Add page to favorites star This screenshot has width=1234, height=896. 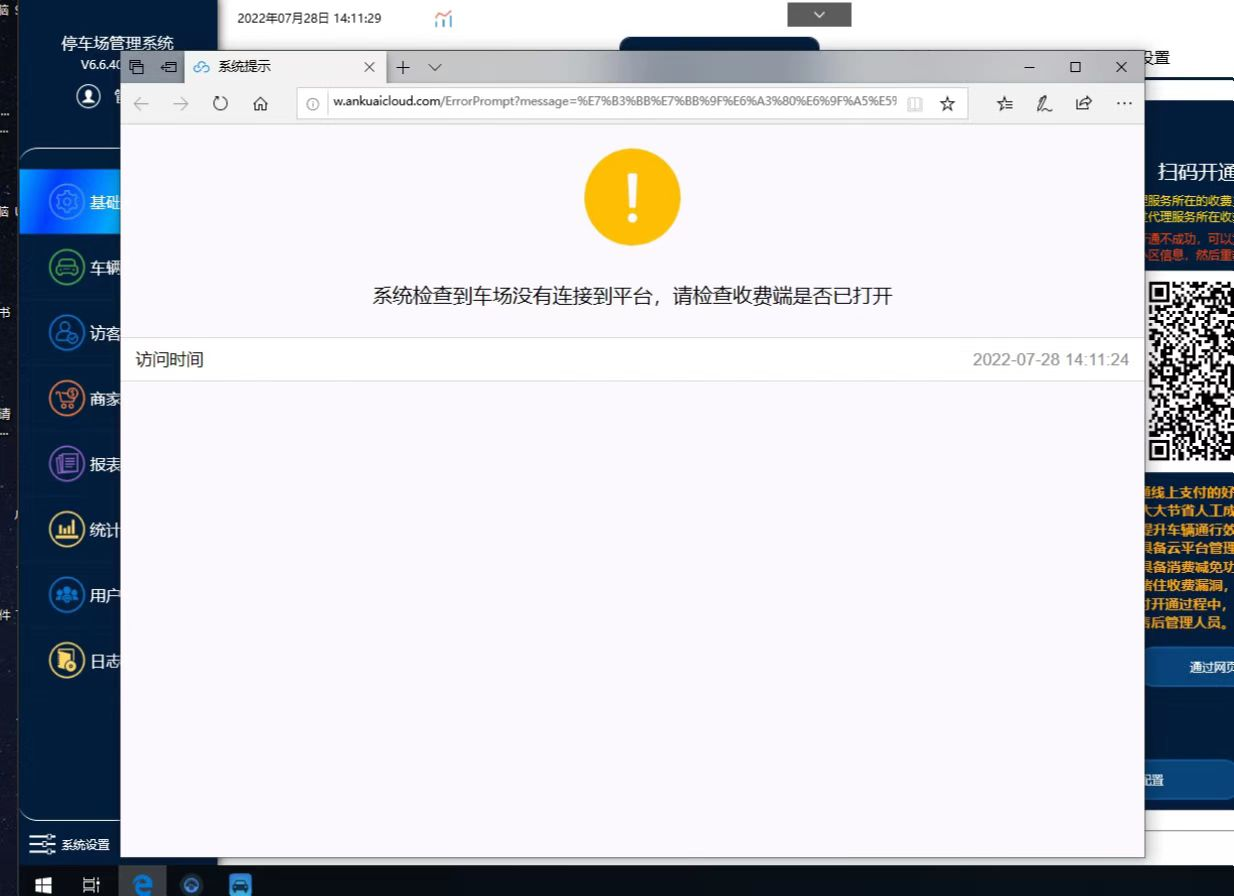[x=947, y=103]
